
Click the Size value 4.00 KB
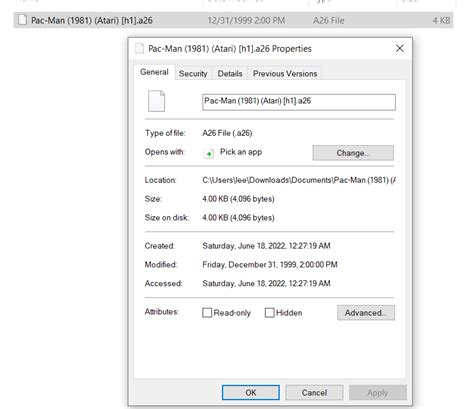click(x=238, y=199)
